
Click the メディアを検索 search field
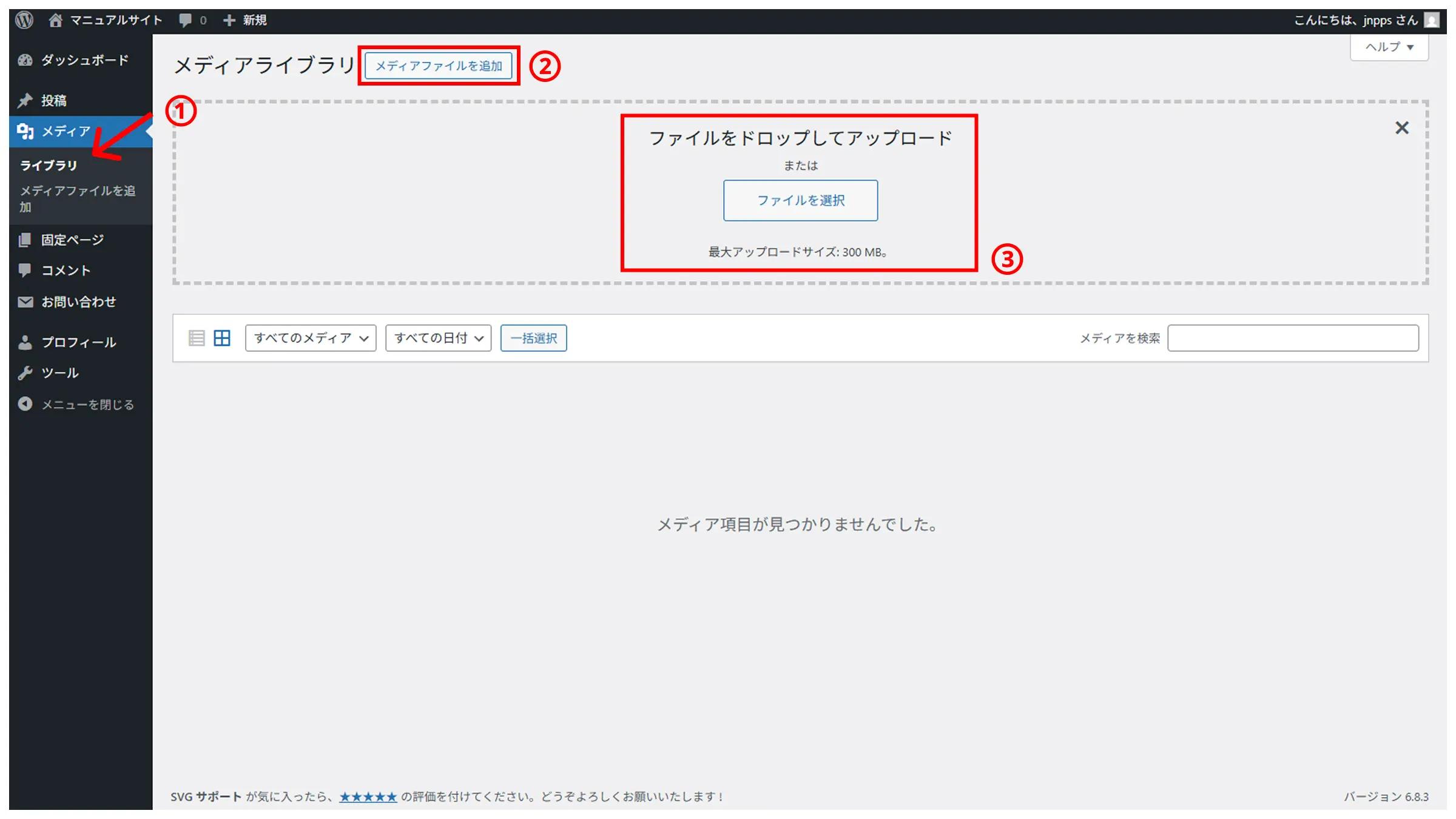point(1293,338)
